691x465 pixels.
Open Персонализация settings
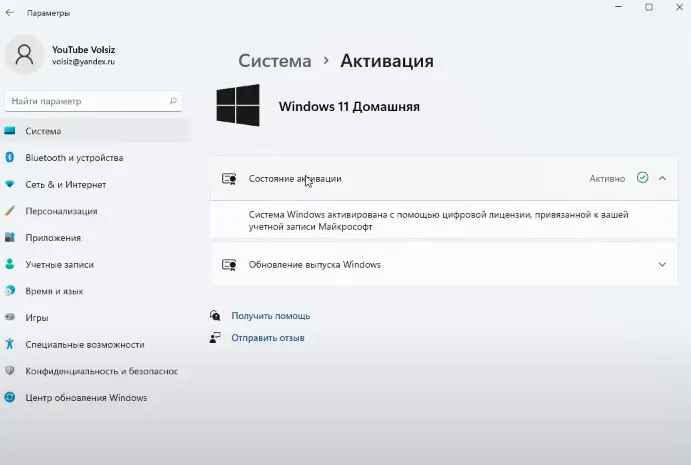pos(95,211)
